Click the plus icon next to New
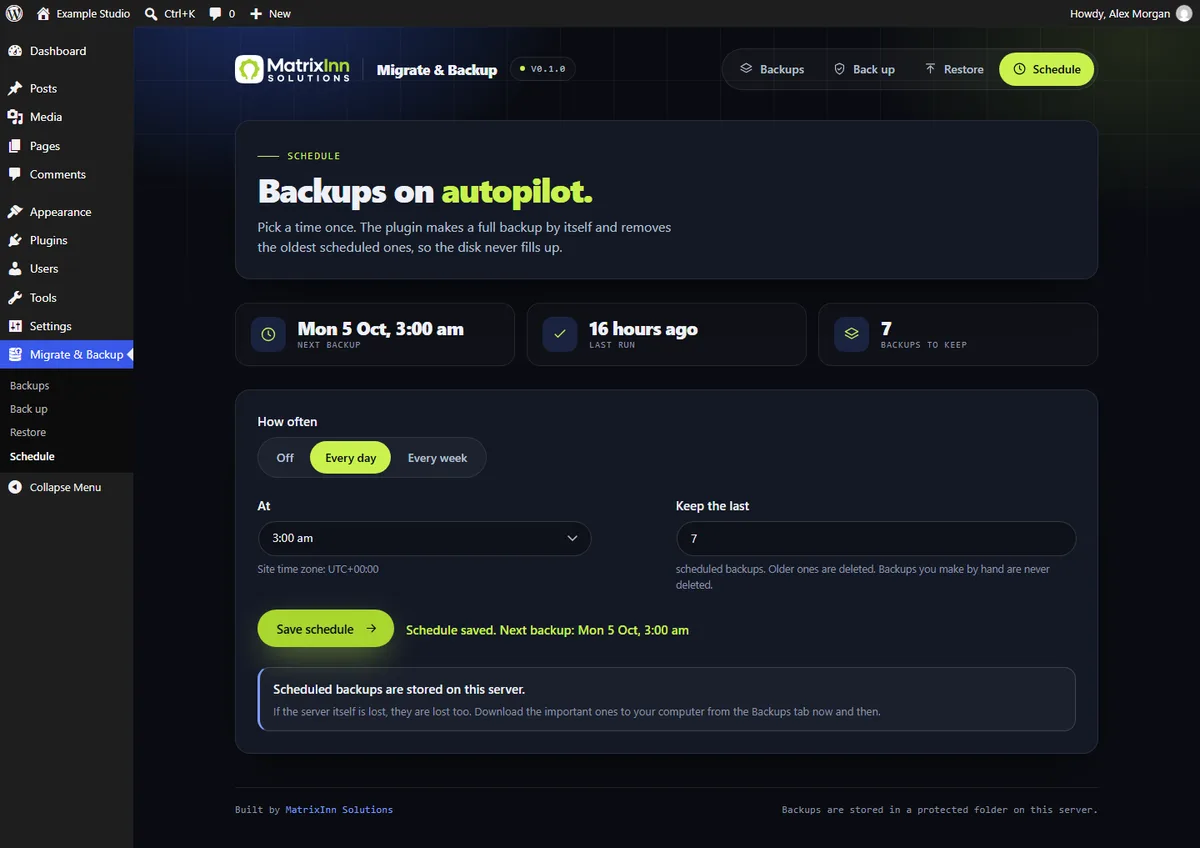 pos(256,14)
